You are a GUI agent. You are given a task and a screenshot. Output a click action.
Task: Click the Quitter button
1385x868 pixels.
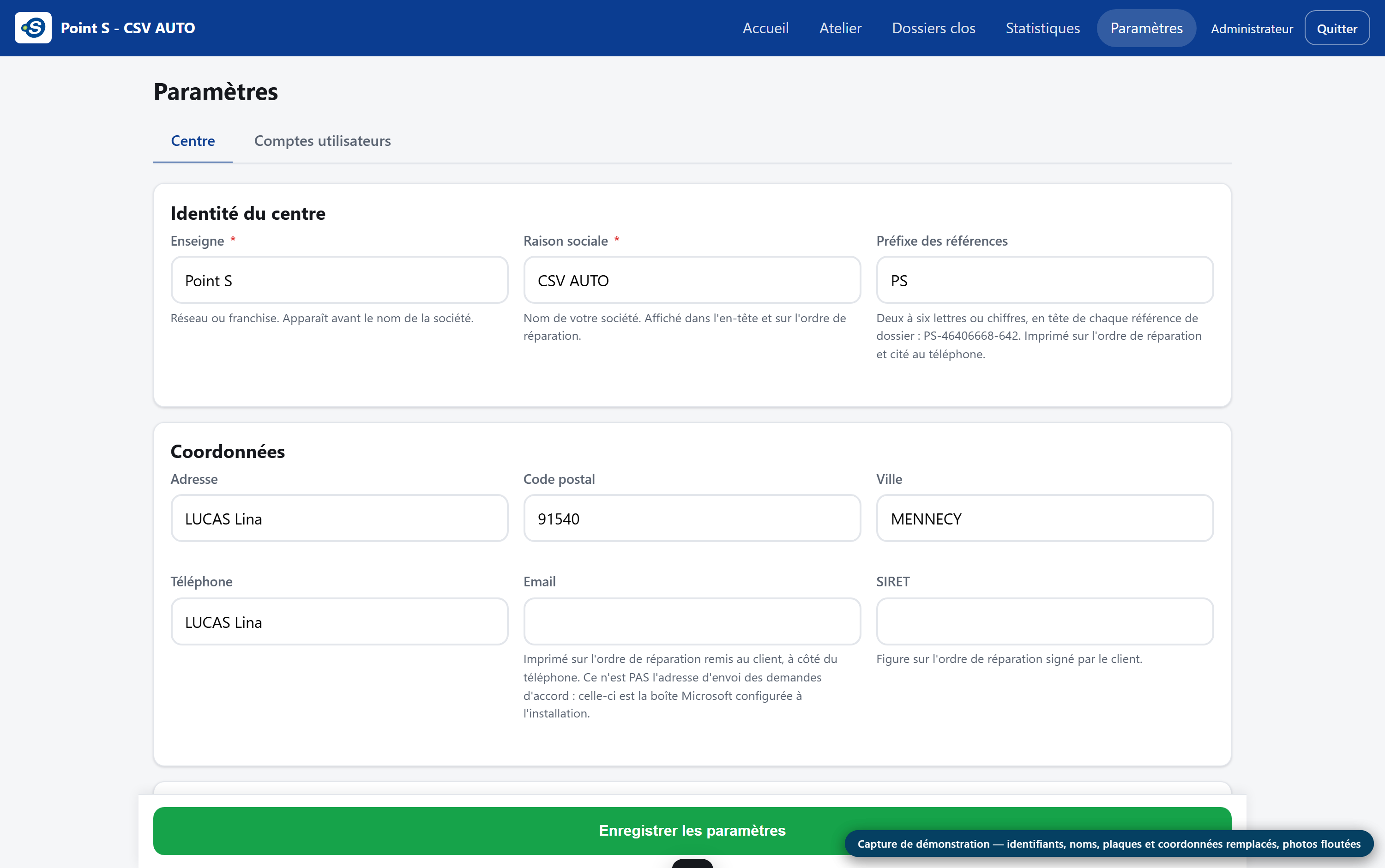(1337, 28)
